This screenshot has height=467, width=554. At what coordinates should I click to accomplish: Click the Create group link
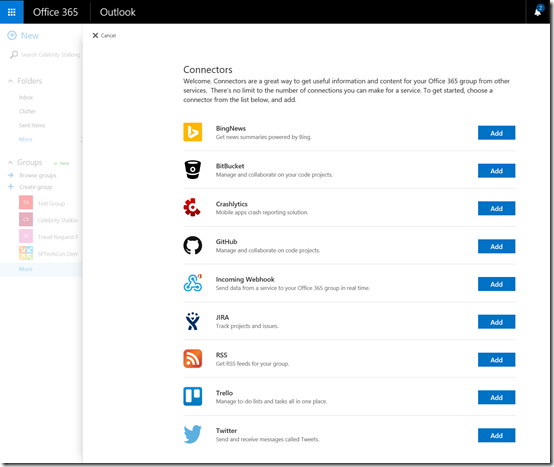36,187
